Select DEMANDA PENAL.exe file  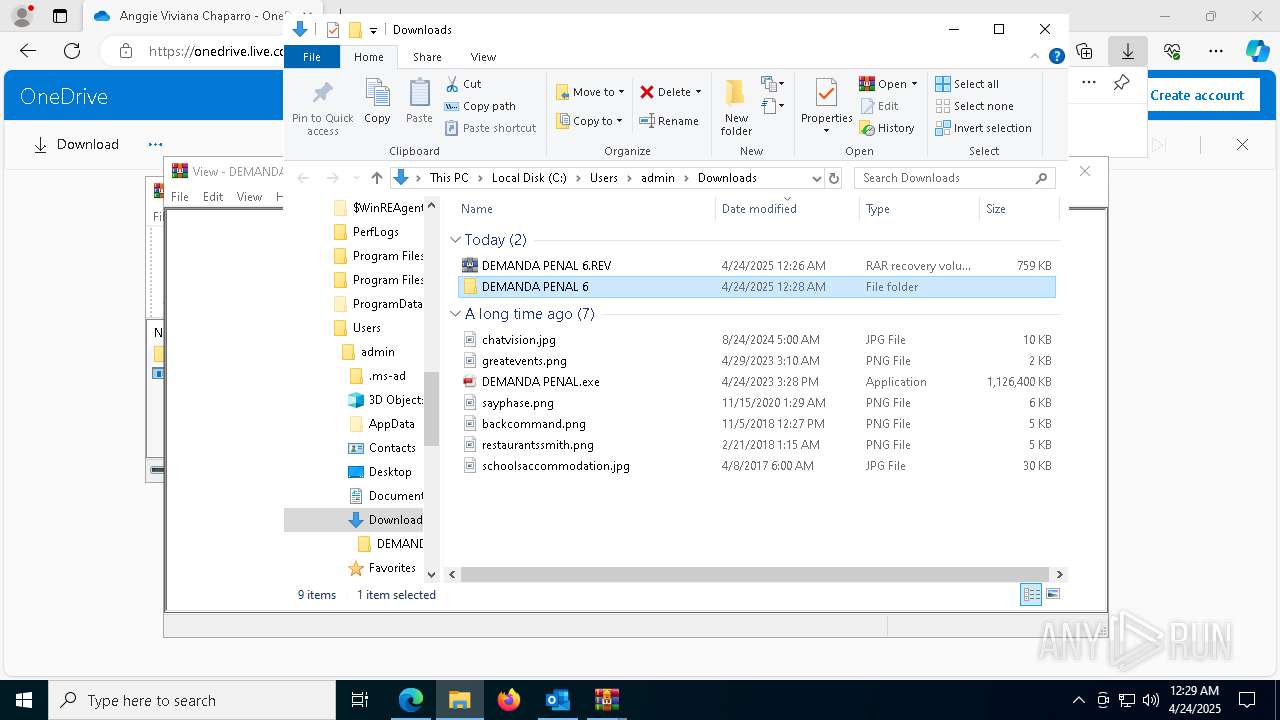click(756, 382)
